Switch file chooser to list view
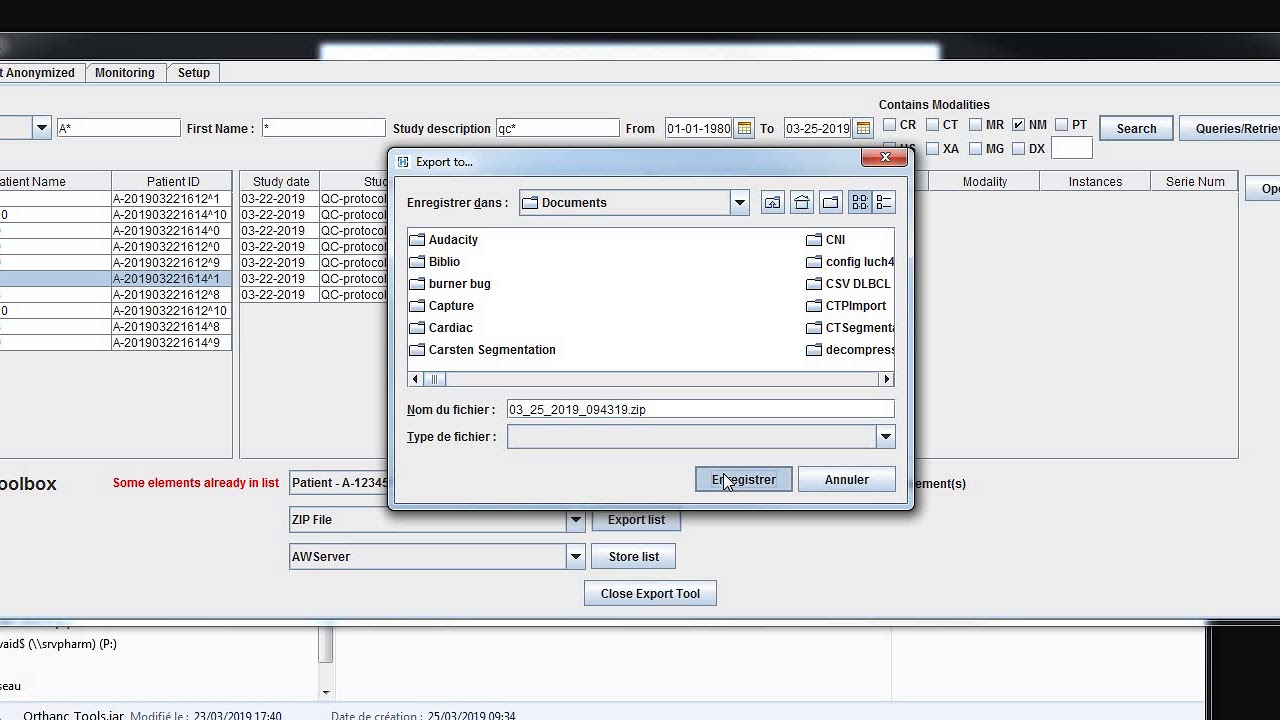1280x720 pixels. click(x=860, y=203)
